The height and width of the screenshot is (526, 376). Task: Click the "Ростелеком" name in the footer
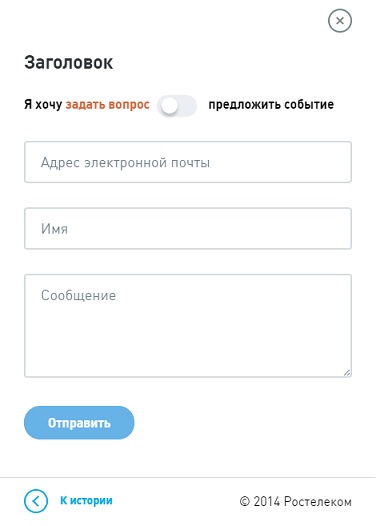tap(318, 502)
